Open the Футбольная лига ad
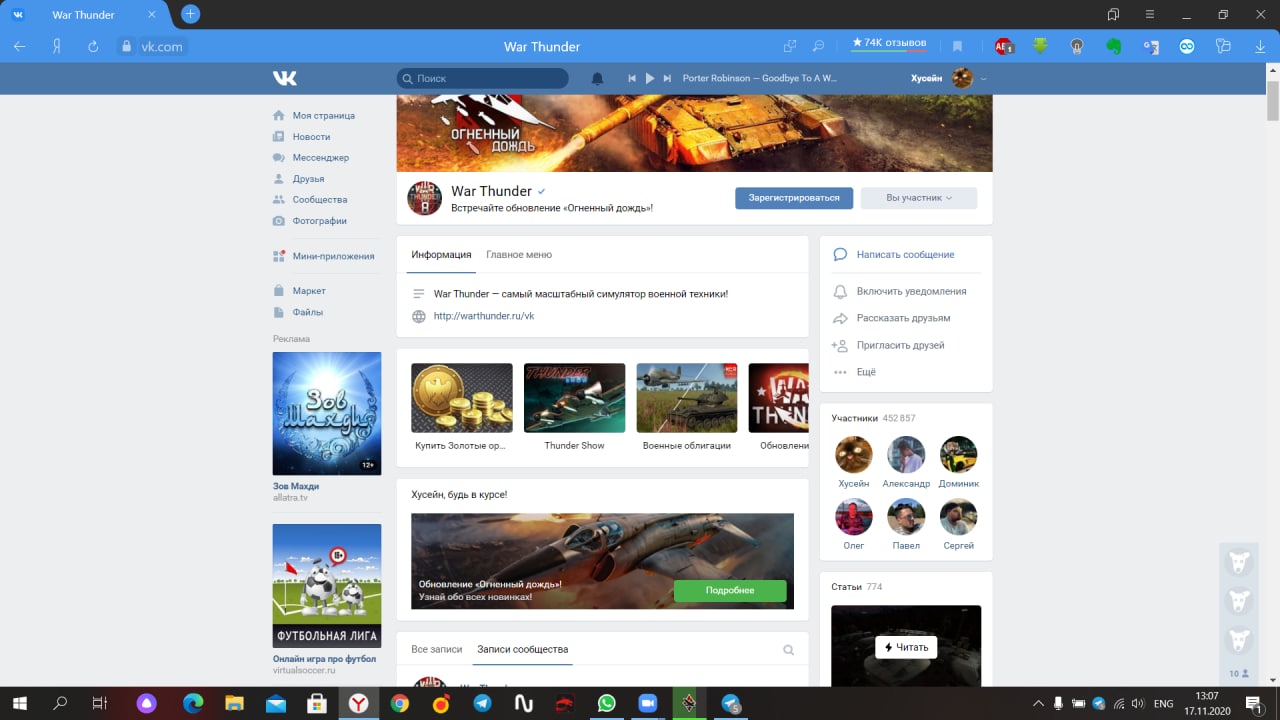This screenshot has height=720, width=1280. pos(327,586)
